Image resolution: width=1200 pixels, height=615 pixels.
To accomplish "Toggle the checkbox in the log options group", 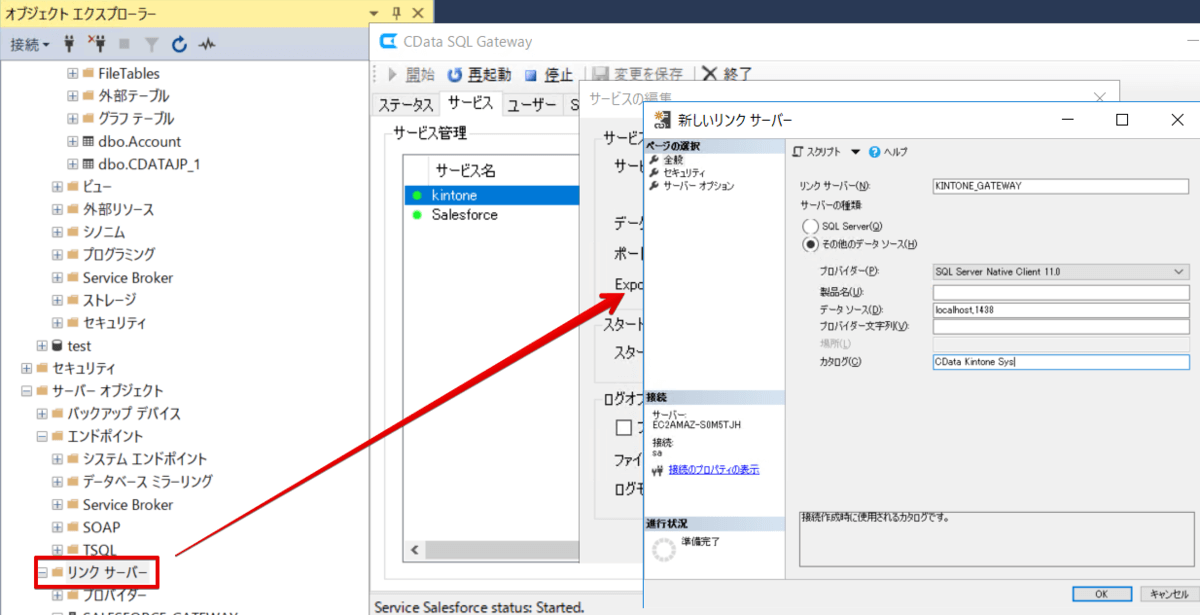I will point(624,428).
